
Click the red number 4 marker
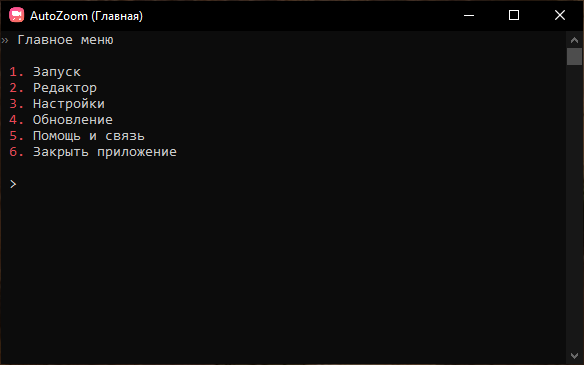click(16, 120)
